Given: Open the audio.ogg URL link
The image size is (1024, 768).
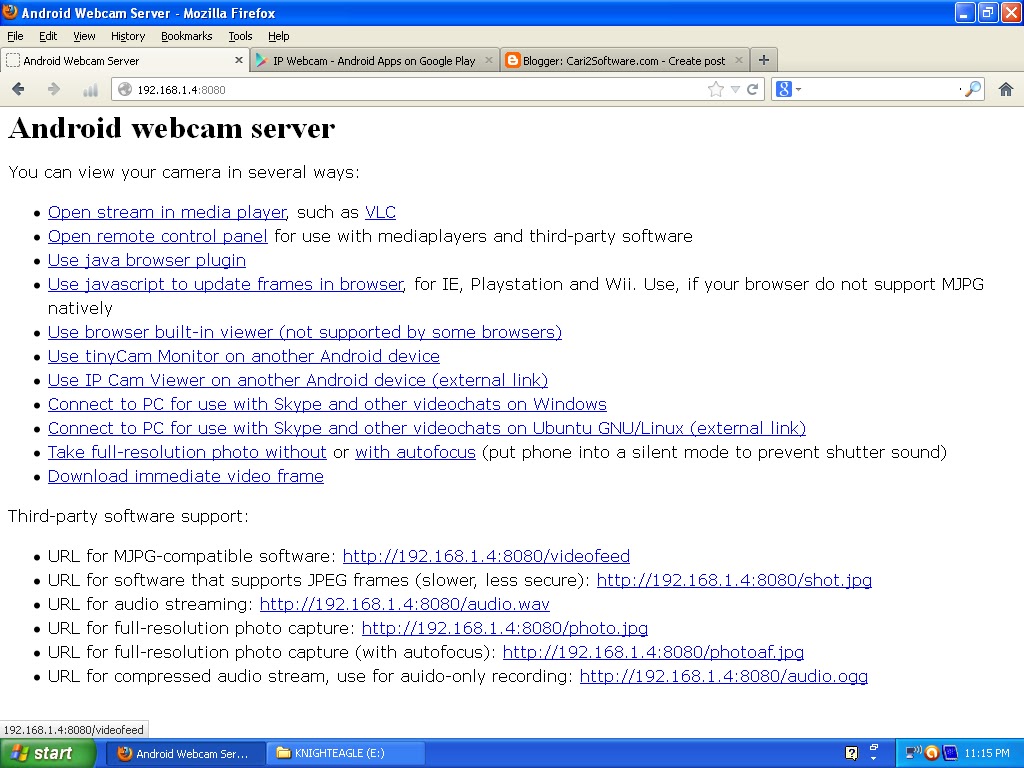Looking at the screenshot, I should 724,676.
